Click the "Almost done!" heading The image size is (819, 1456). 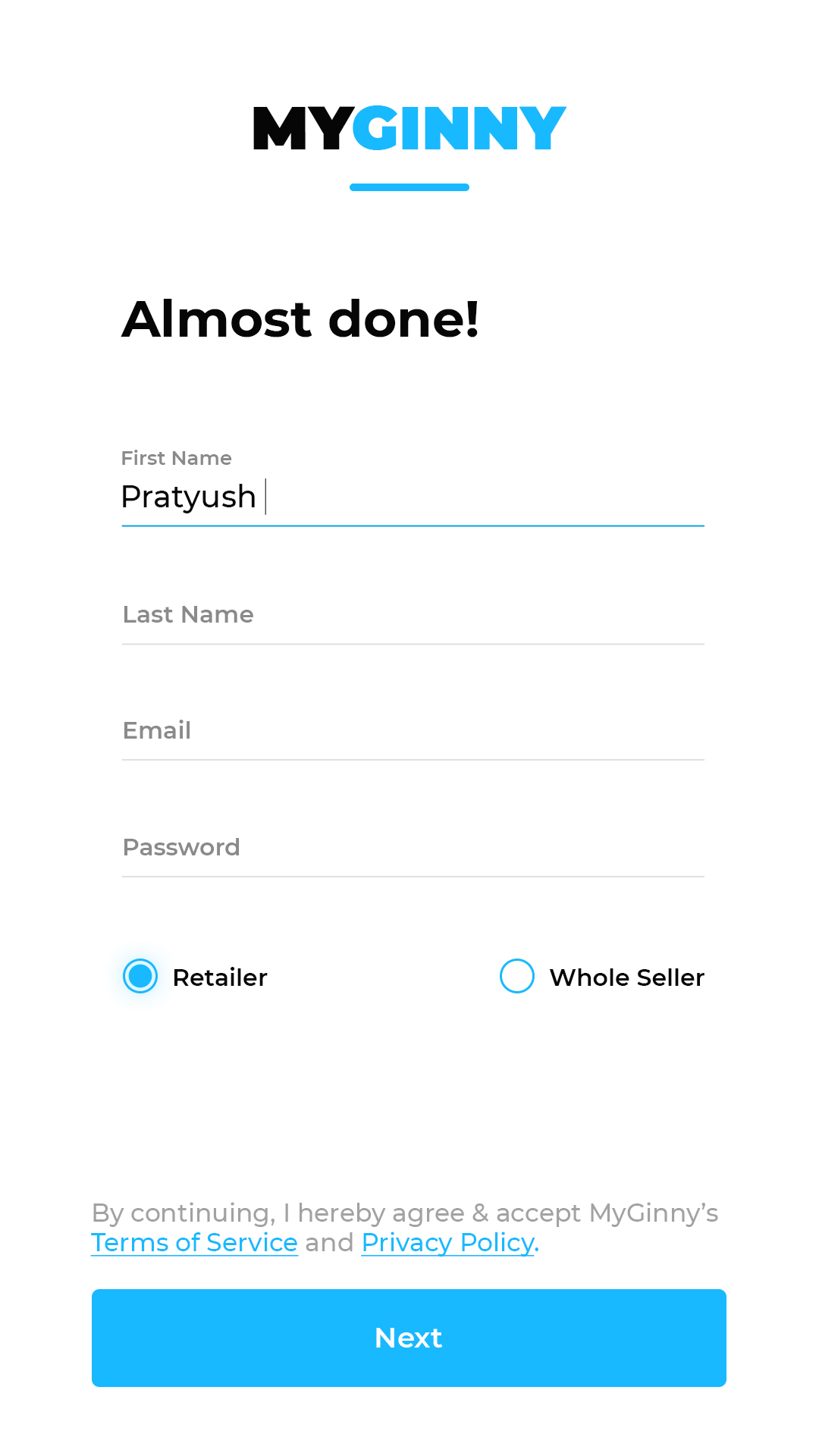coord(300,318)
